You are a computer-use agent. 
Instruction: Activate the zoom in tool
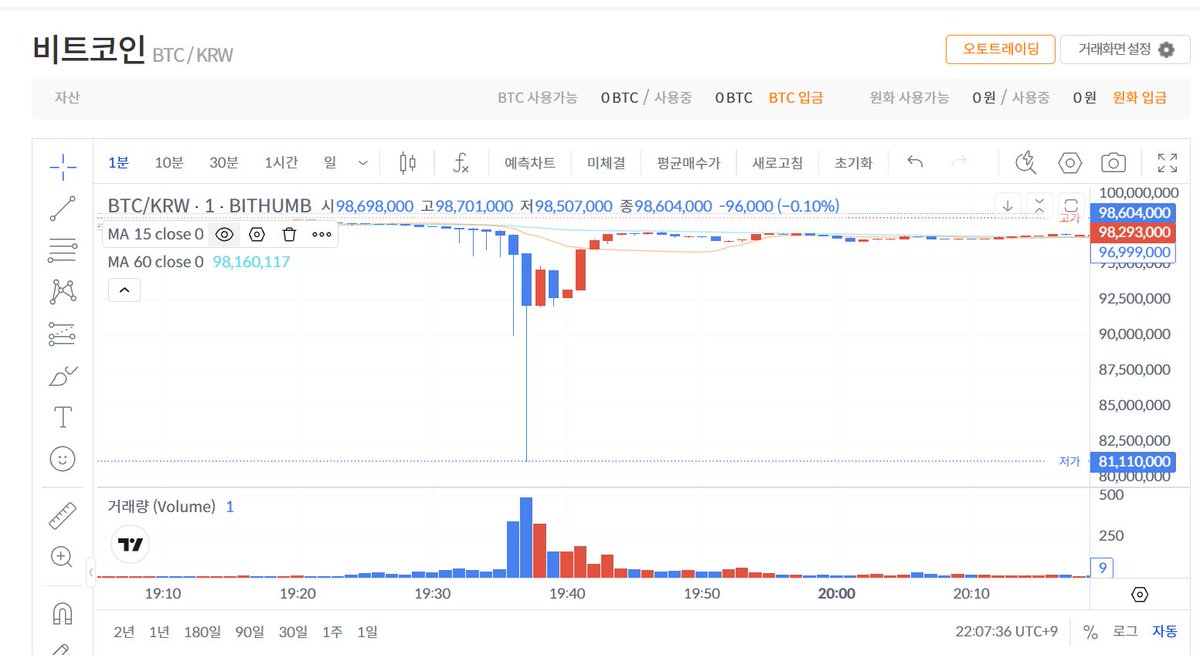63,557
